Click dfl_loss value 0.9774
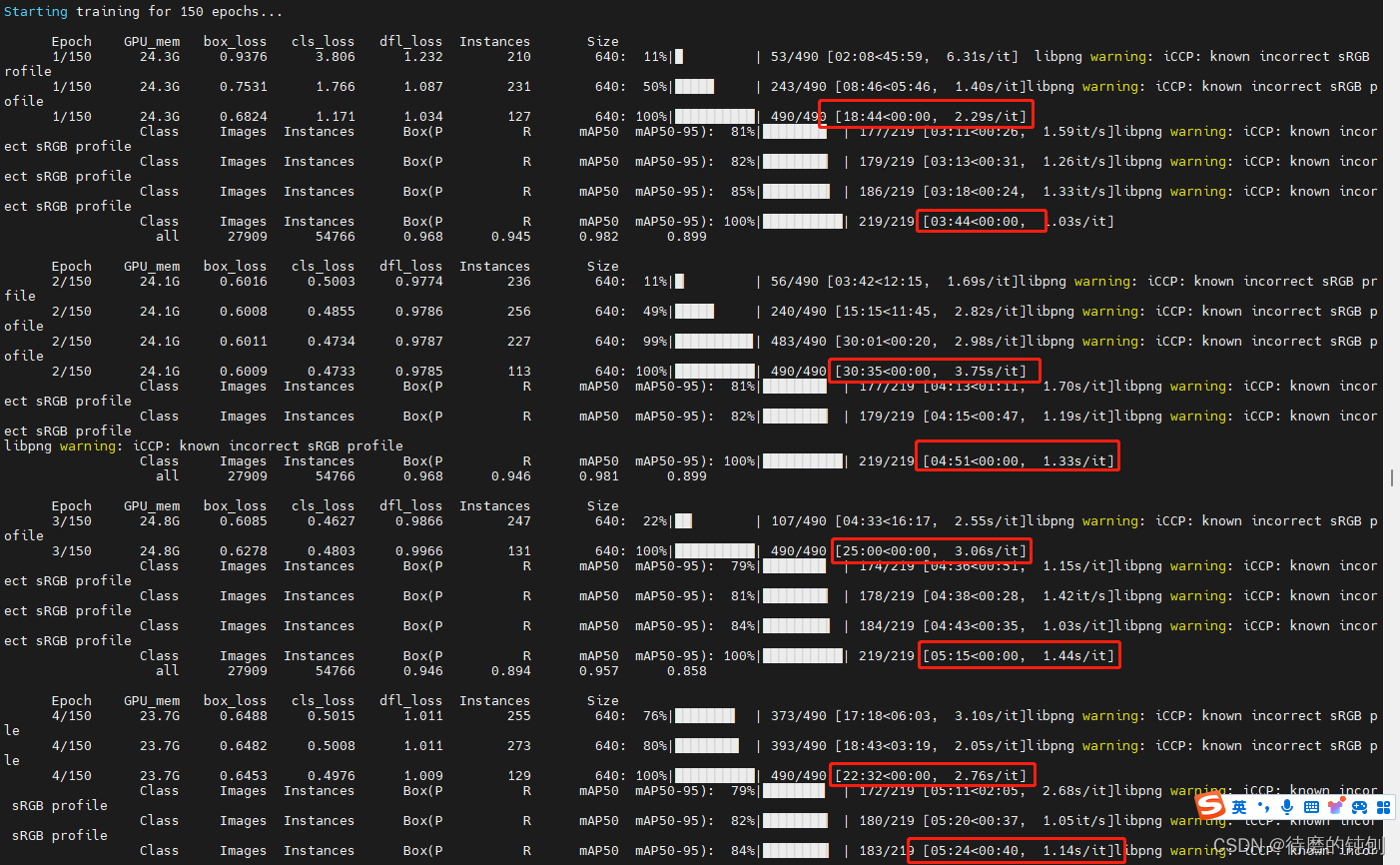The width and height of the screenshot is (1400, 865). (x=418, y=282)
